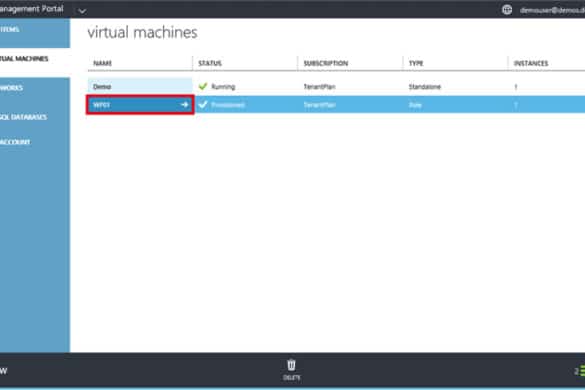
Task: Click the Running status of Demo
Action: [x=223, y=87]
